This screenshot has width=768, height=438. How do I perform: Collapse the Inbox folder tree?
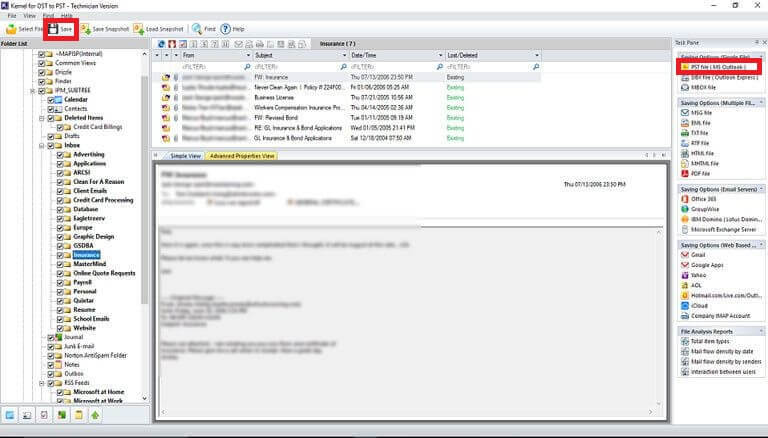coord(42,146)
